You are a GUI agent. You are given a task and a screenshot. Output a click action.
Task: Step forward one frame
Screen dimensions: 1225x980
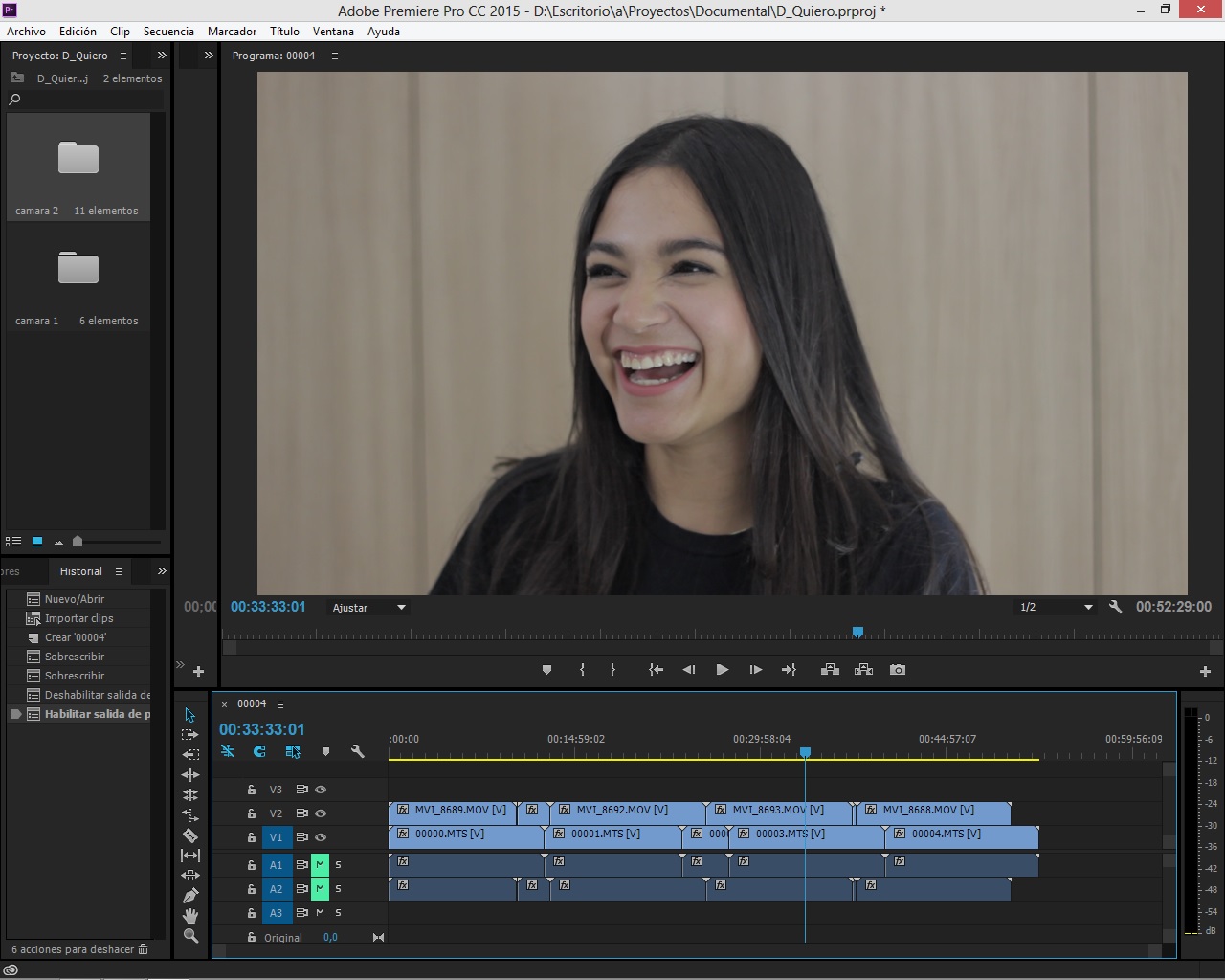[x=755, y=670]
